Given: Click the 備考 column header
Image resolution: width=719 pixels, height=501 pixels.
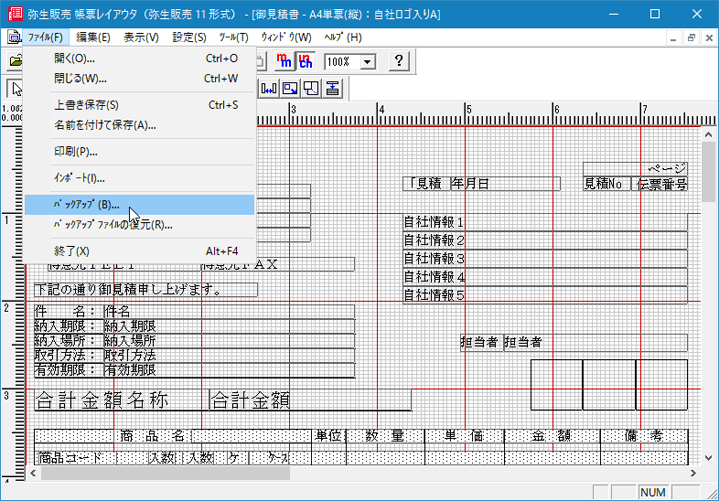Looking at the screenshot, I should coord(644,436).
